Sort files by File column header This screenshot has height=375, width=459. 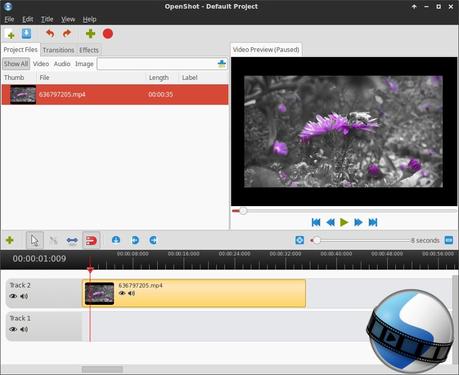[x=91, y=77]
